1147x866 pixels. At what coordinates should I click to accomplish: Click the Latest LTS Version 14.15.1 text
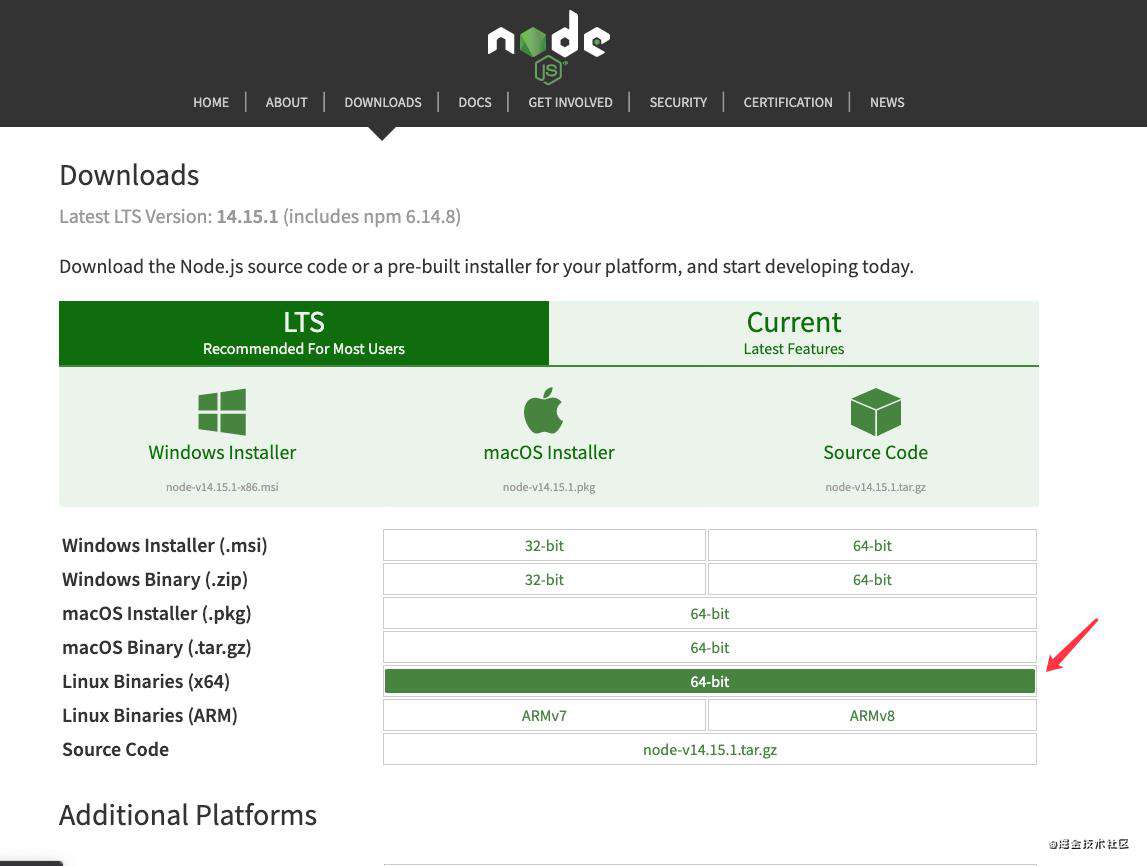tap(260, 216)
